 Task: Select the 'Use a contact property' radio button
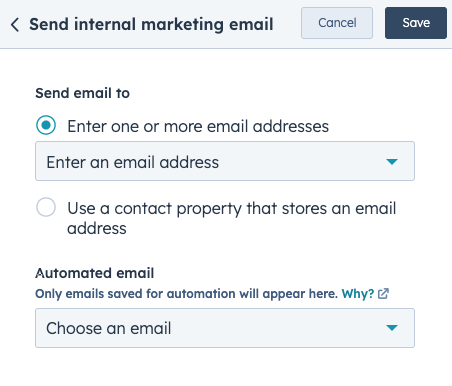(46, 207)
